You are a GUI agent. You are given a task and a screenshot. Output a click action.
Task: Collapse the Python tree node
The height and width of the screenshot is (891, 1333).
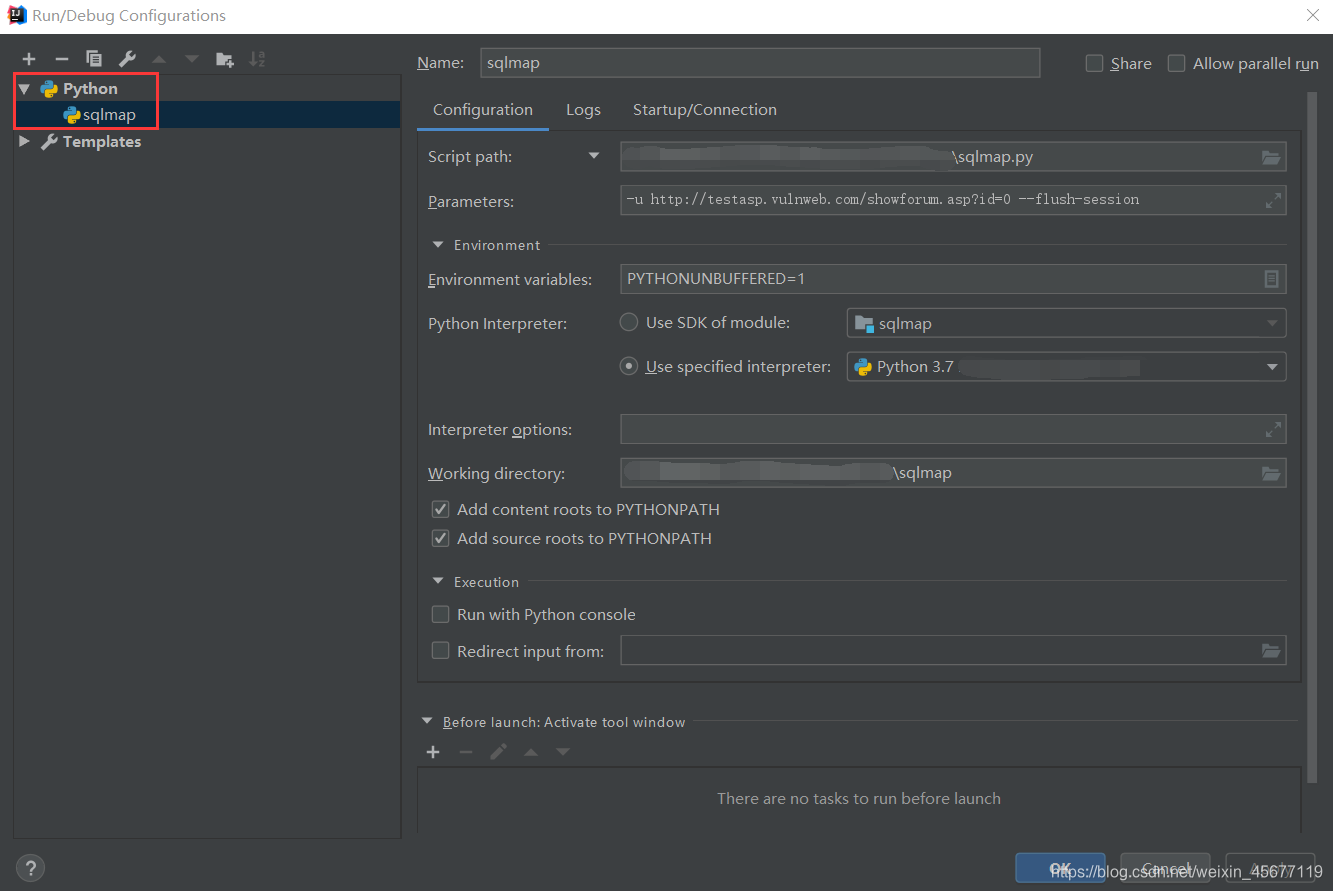tap(25, 89)
